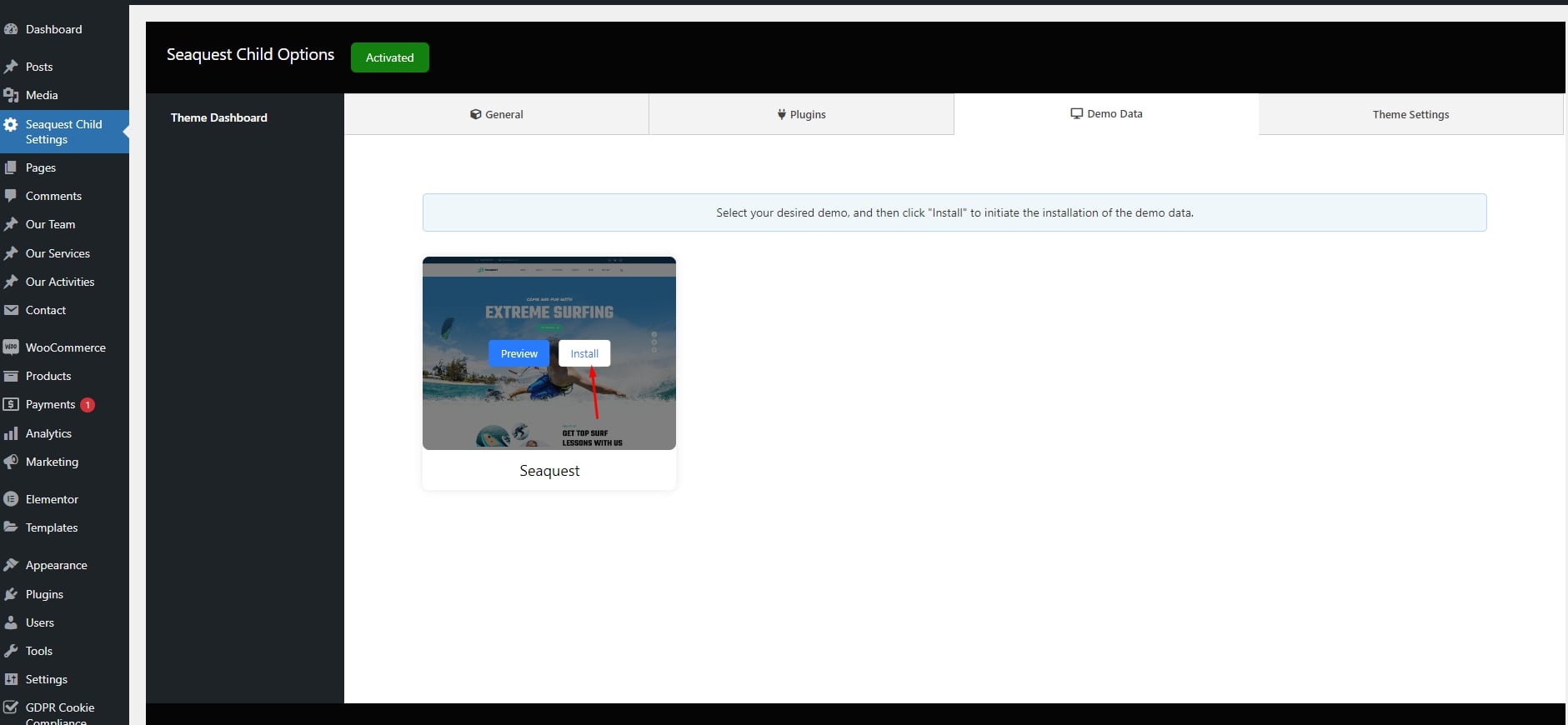Open the Tools menu item
Screen dimensions: 1568x725
[x=64, y=651]
